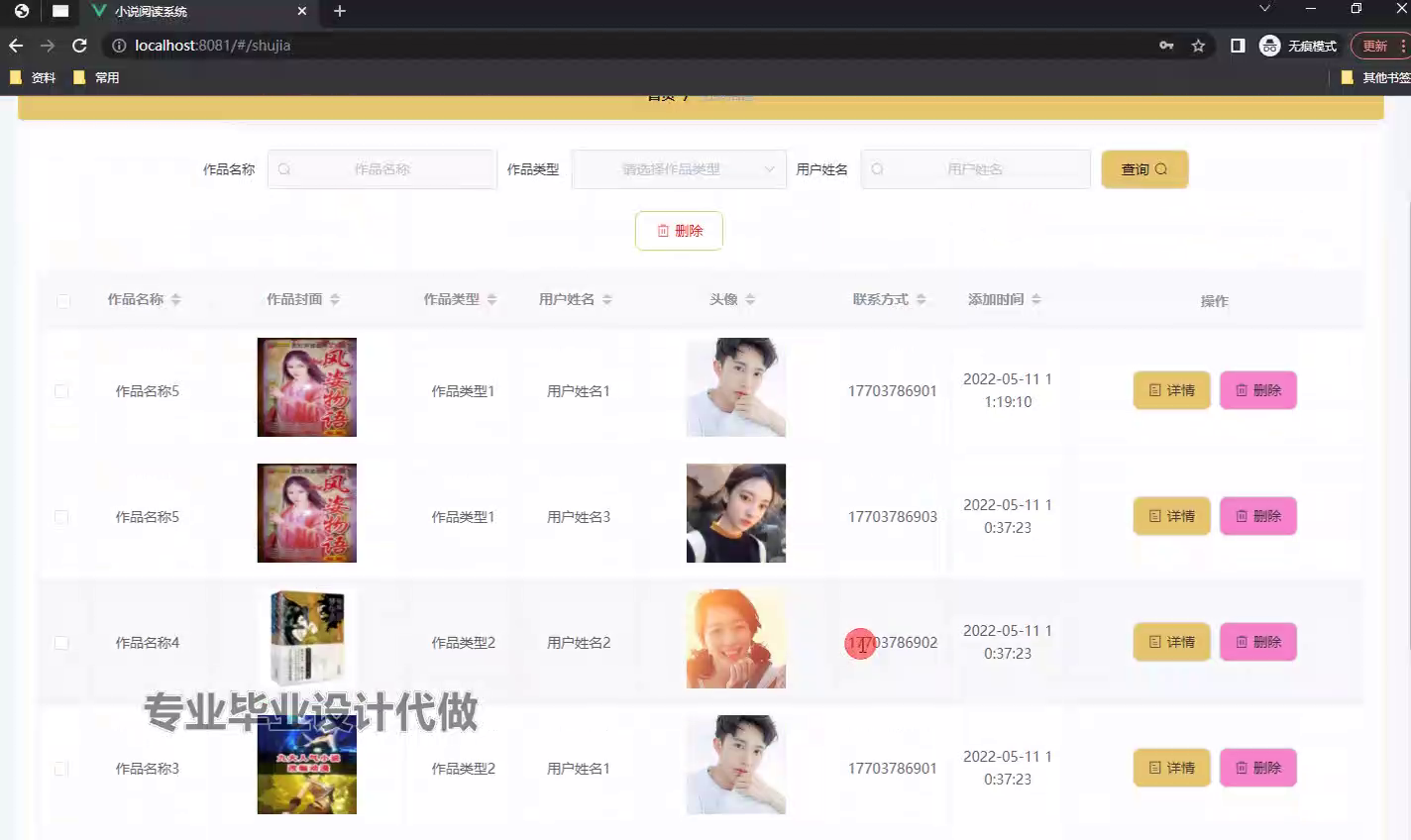1411x840 pixels.
Task: Open saved passwords key icon
Action: 1166,46
